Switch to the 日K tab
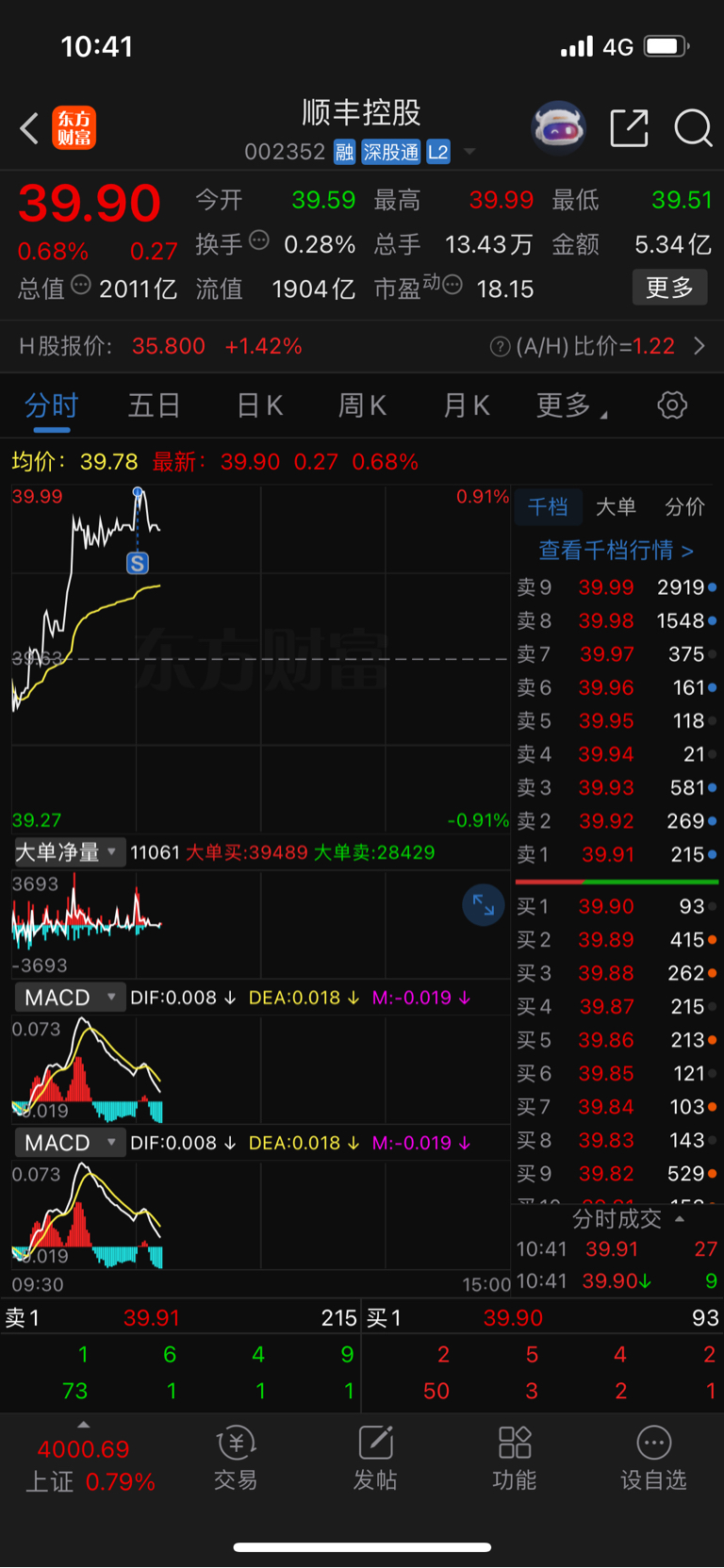This screenshot has height=1568, width=724. click(259, 406)
